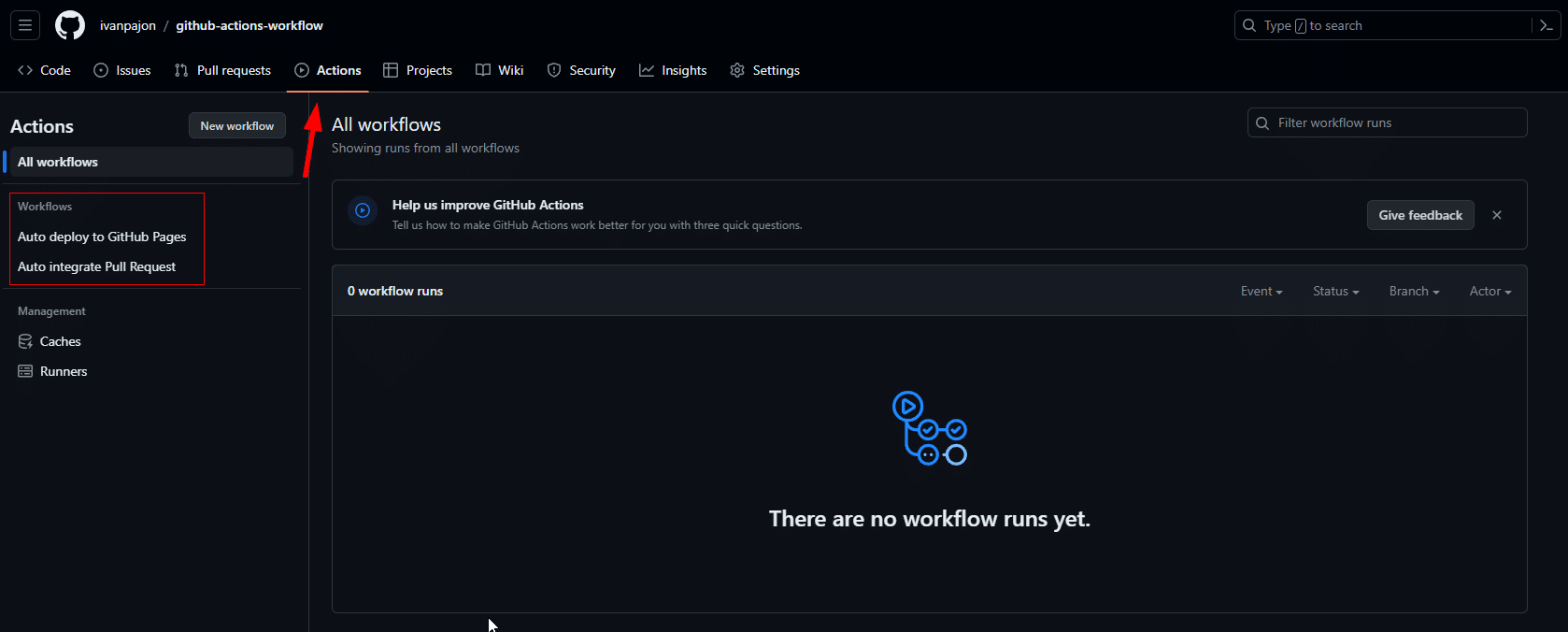
Task: Open the github-actions-workflow repository link
Action: (x=249, y=25)
